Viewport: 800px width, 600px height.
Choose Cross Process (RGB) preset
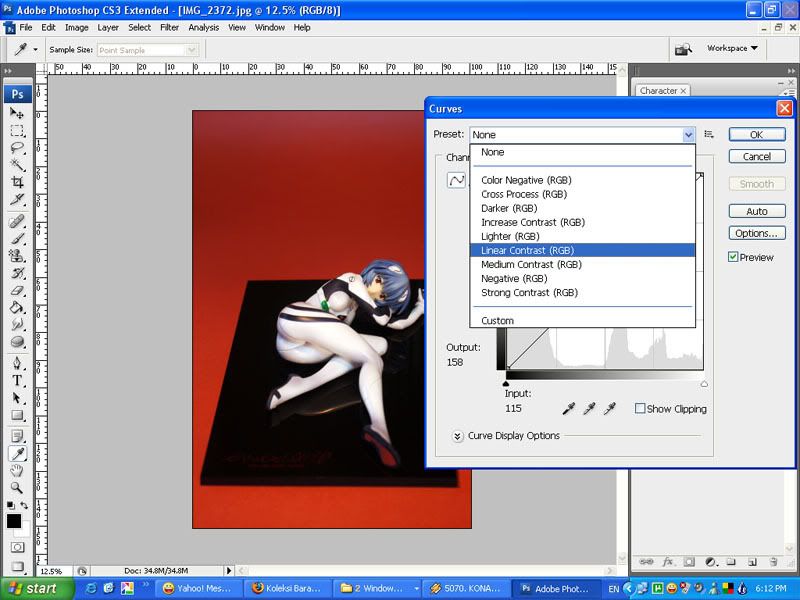582,194
